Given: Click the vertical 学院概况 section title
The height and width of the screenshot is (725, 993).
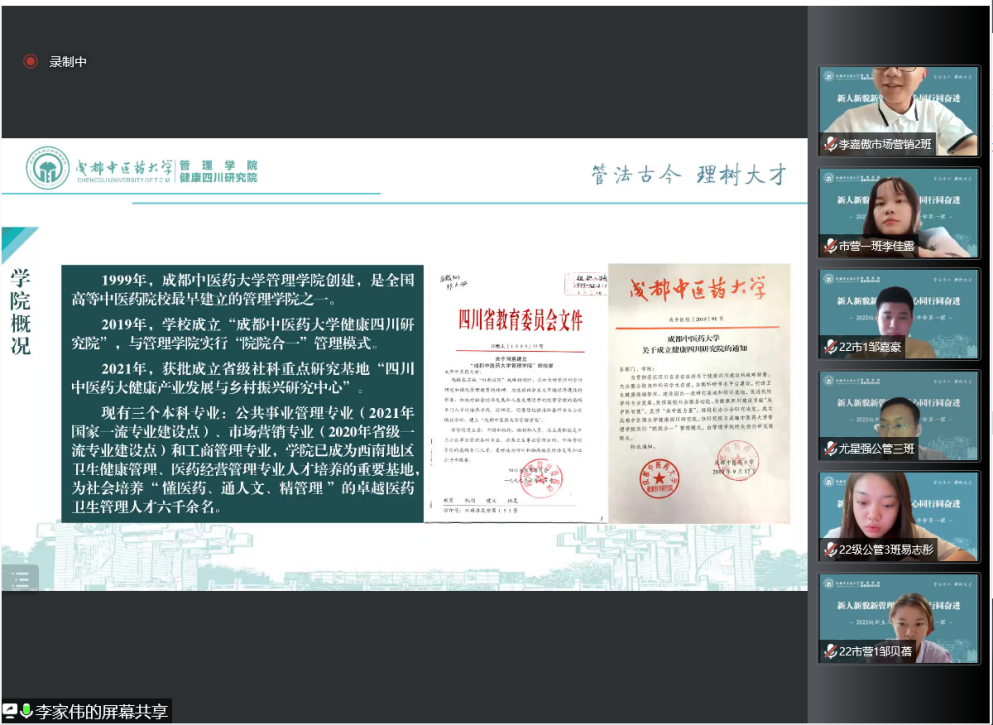Looking at the screenshot, I should (20, 312).
